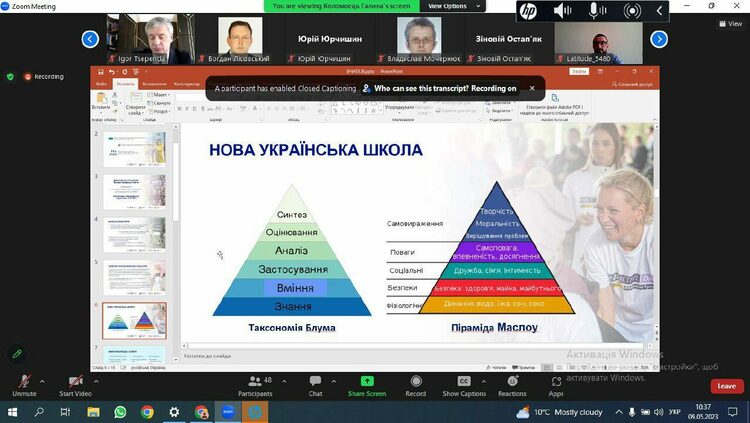Viewport: 750px width, 423px height.
Task: Show previous participants with left arrow
Action: pos(90,39)
